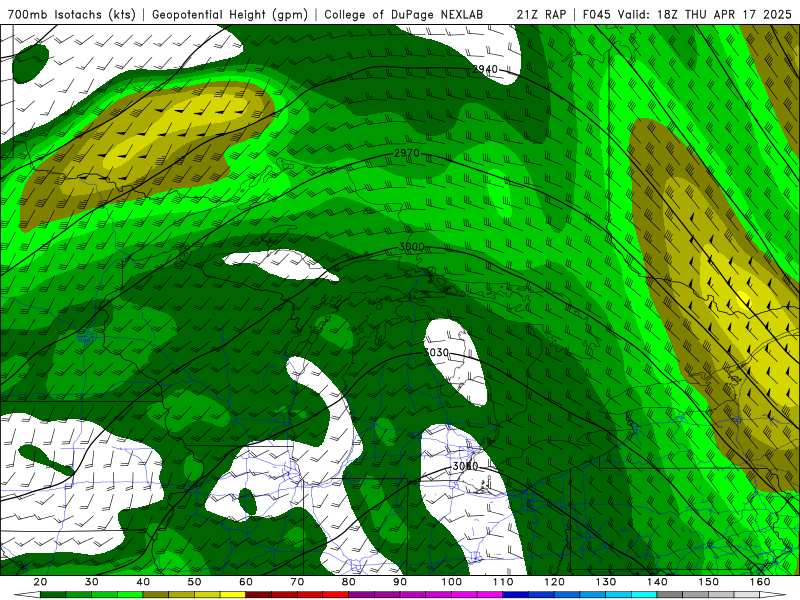Click the 140 knot colorbar label
The height and width of the screenshot is (600, 800).
pos(657,582)
